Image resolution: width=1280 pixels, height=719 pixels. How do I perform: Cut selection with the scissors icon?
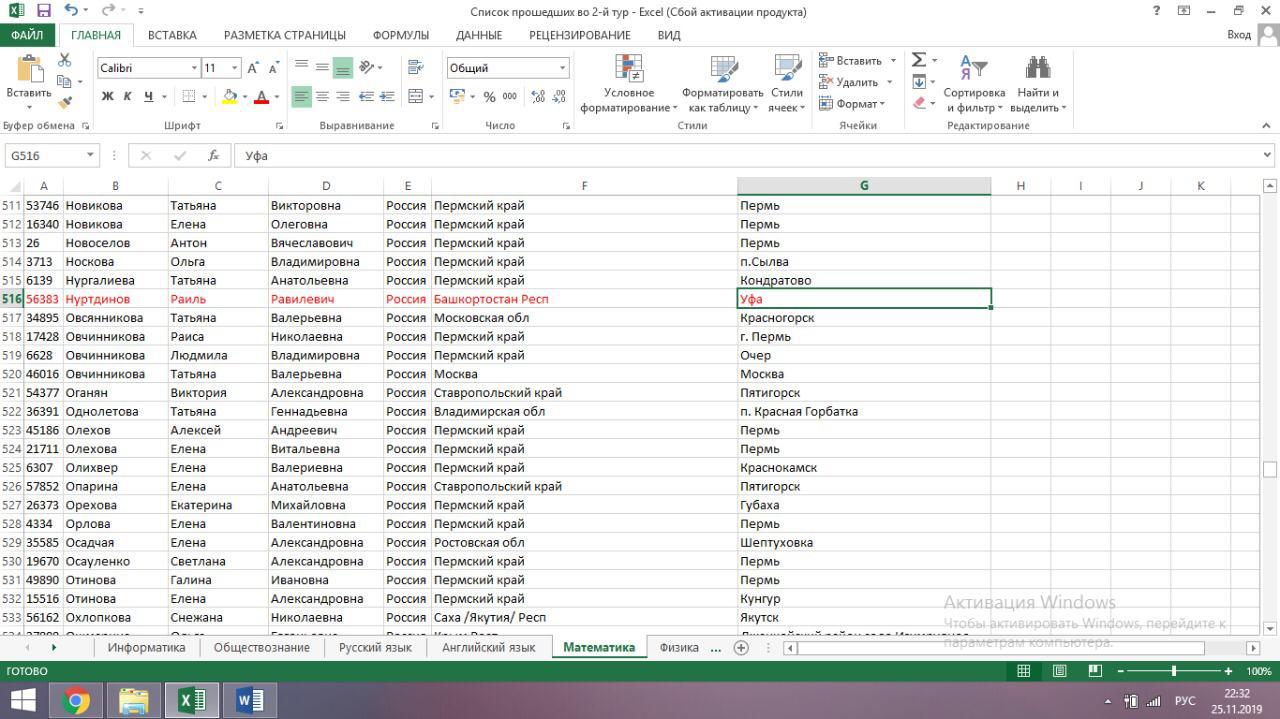point(65,61)
